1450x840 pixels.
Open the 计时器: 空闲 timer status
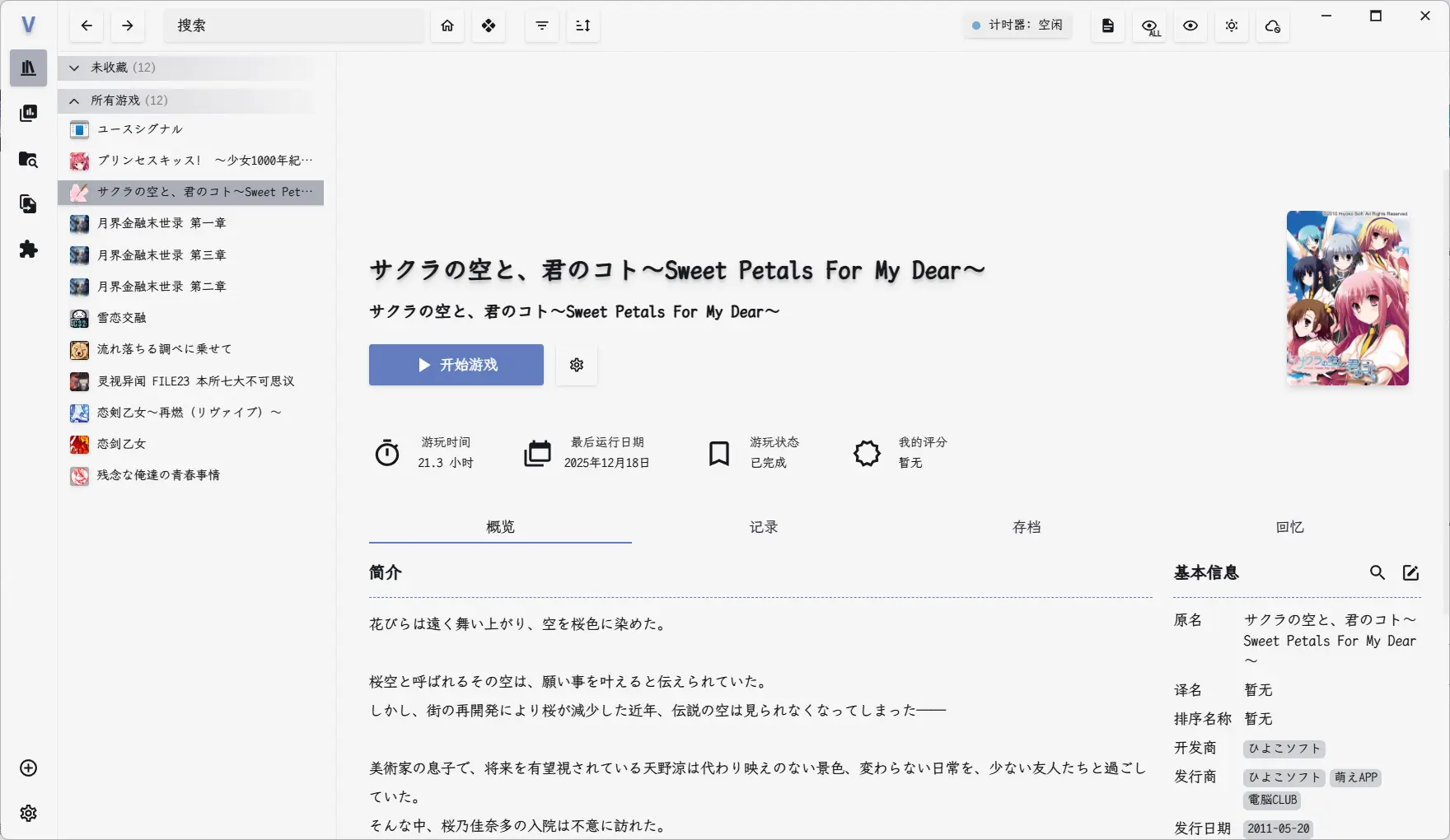pyautogui.click(x=1017, y=26)
